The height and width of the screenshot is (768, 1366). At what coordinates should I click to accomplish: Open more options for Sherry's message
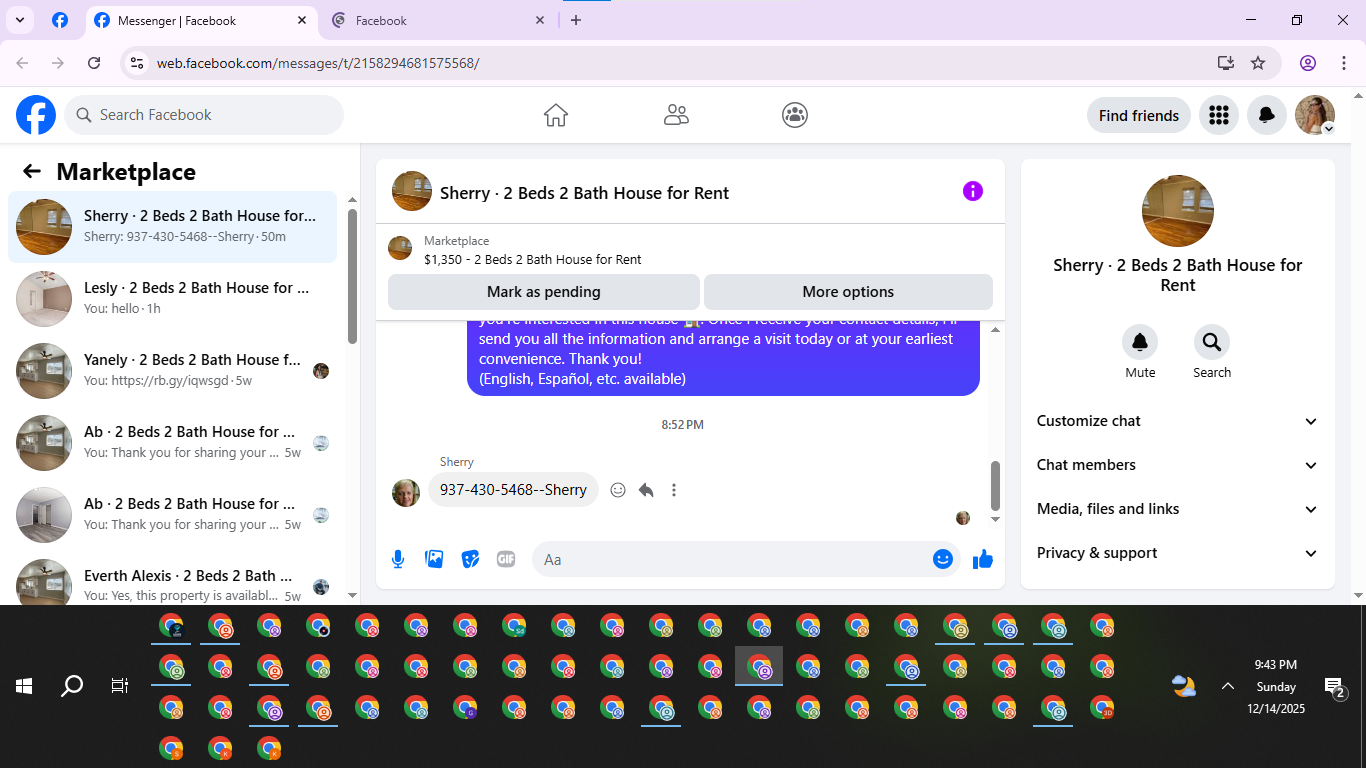(674, 490)
